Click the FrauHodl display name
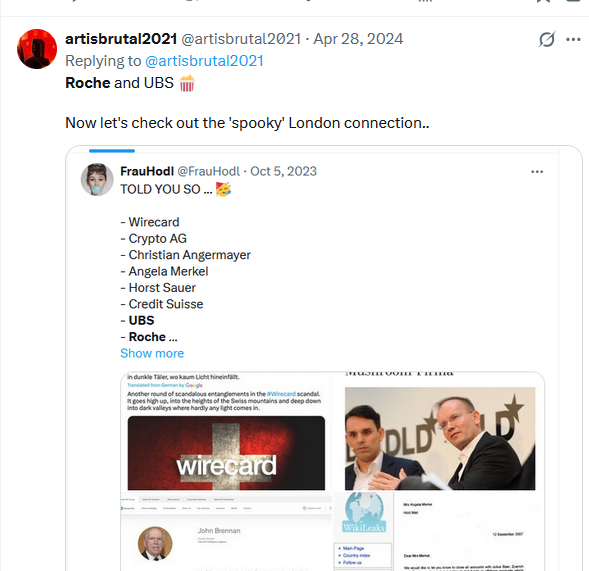The image size is (589, 571). [x=147, y=171]
